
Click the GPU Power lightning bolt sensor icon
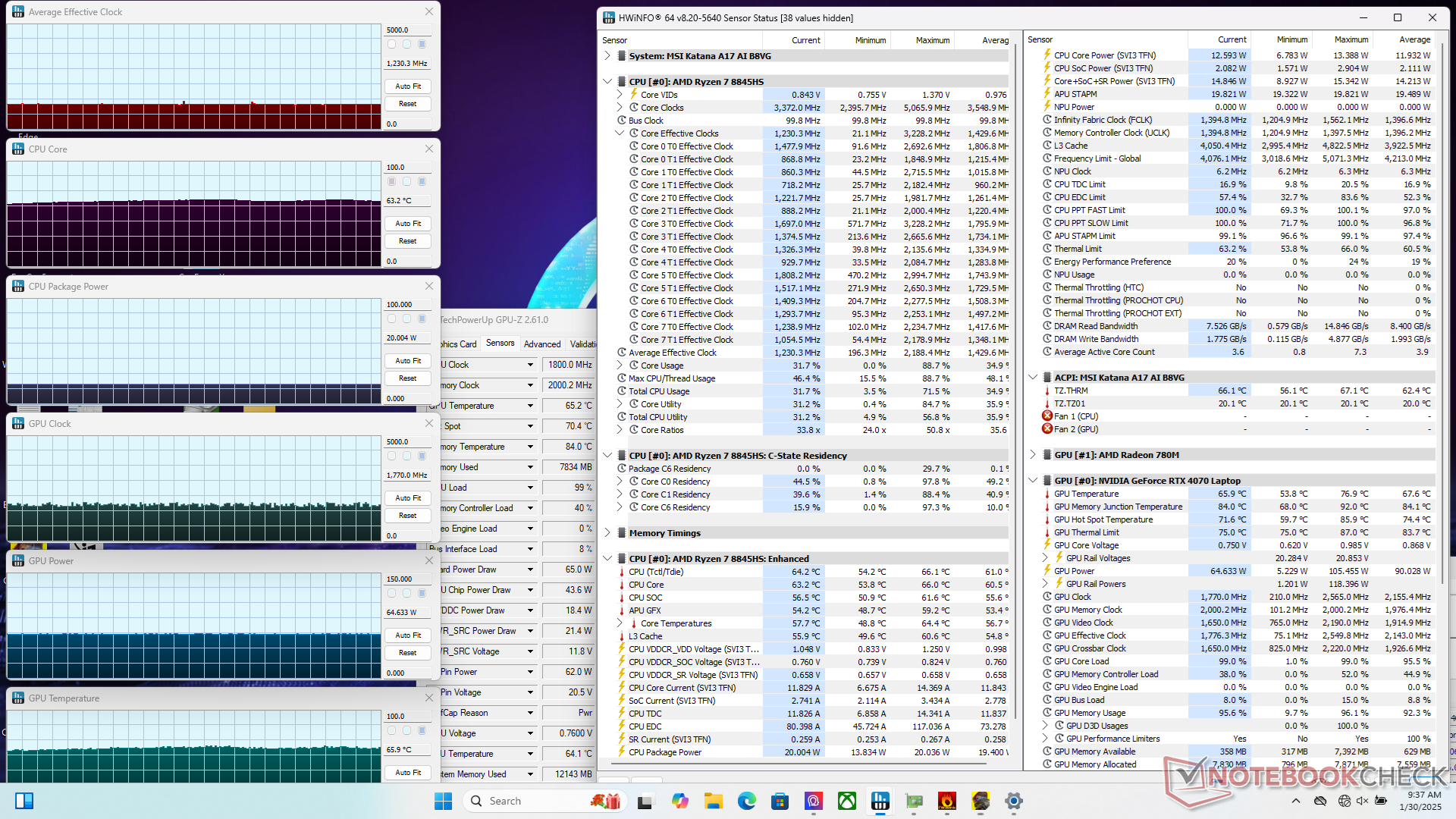click(1047, 571)
